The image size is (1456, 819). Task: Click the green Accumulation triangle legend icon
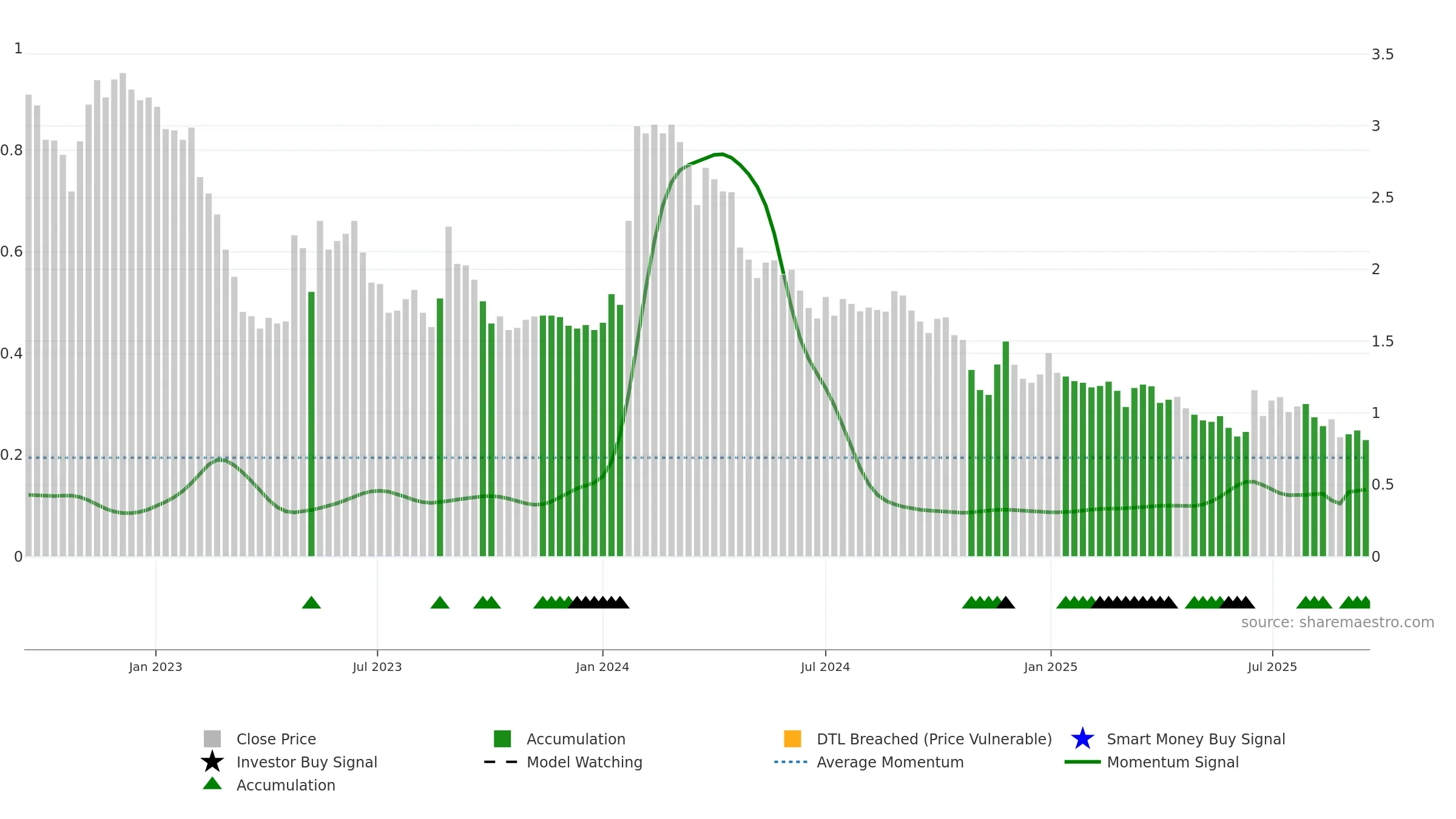[x=212, y=784]
